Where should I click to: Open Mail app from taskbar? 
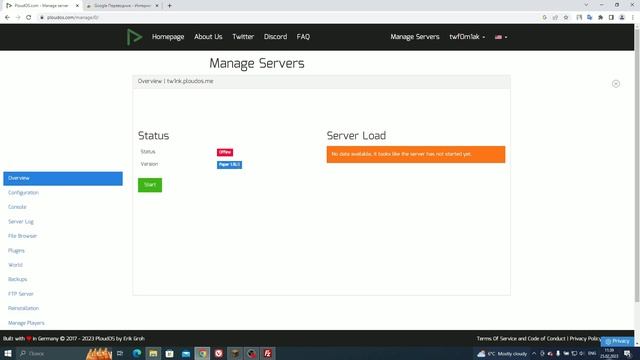click(x=186, y=353)
